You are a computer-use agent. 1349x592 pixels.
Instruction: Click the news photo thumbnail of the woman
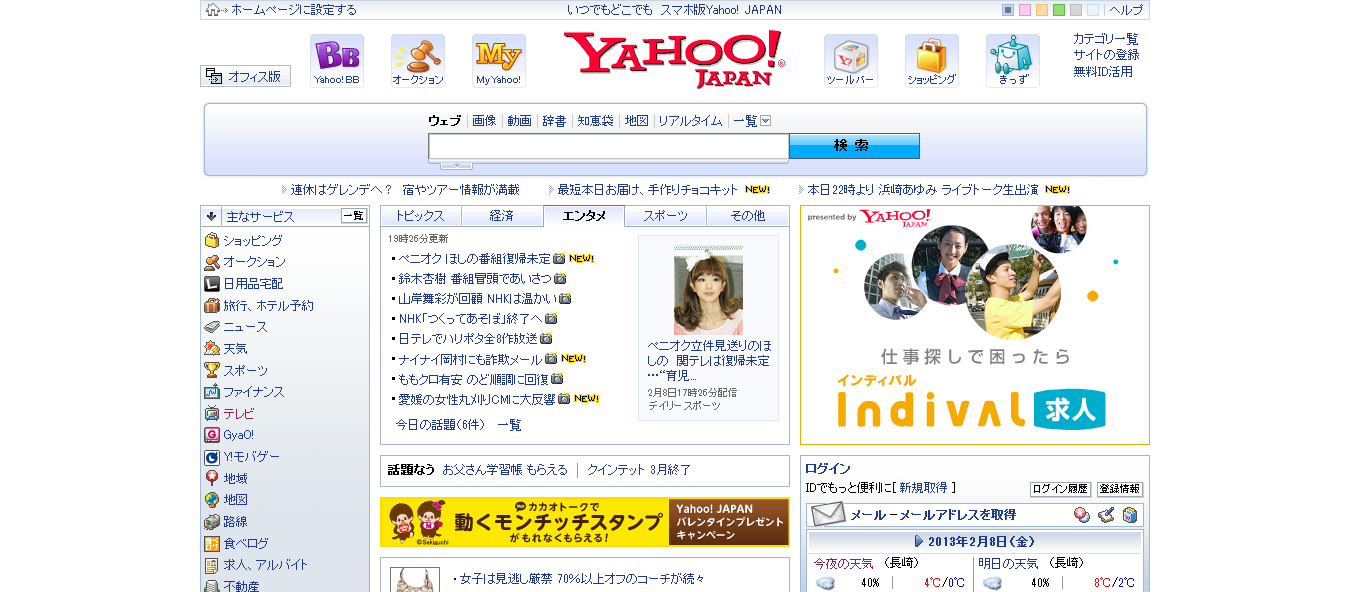[x=708, y=291]
